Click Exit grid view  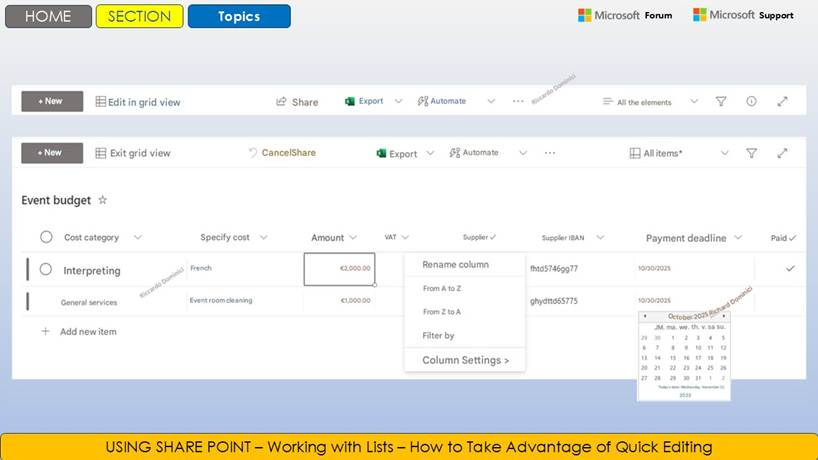point(133,153)
